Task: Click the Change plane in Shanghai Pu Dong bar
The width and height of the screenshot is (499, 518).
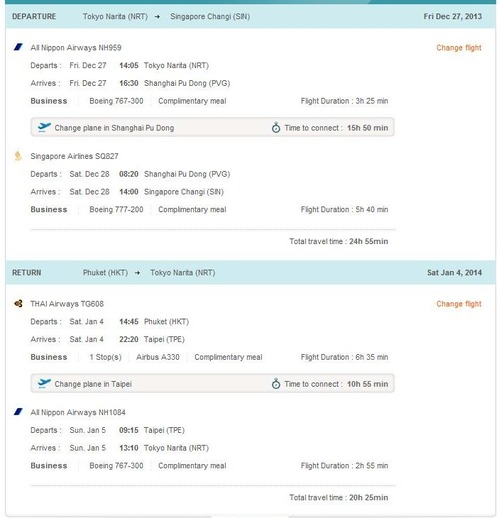Action: click(x=213, y=127)
